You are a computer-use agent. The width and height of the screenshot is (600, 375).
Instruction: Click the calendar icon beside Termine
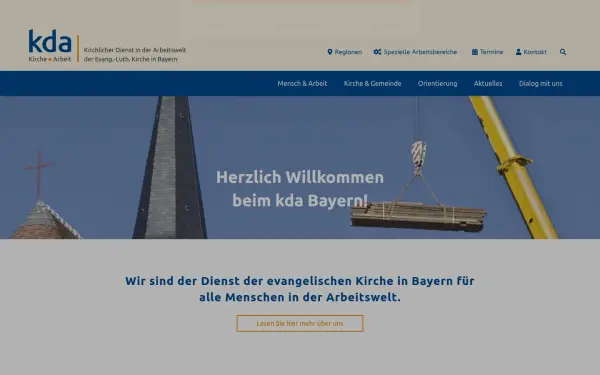(x=474, y=52)
